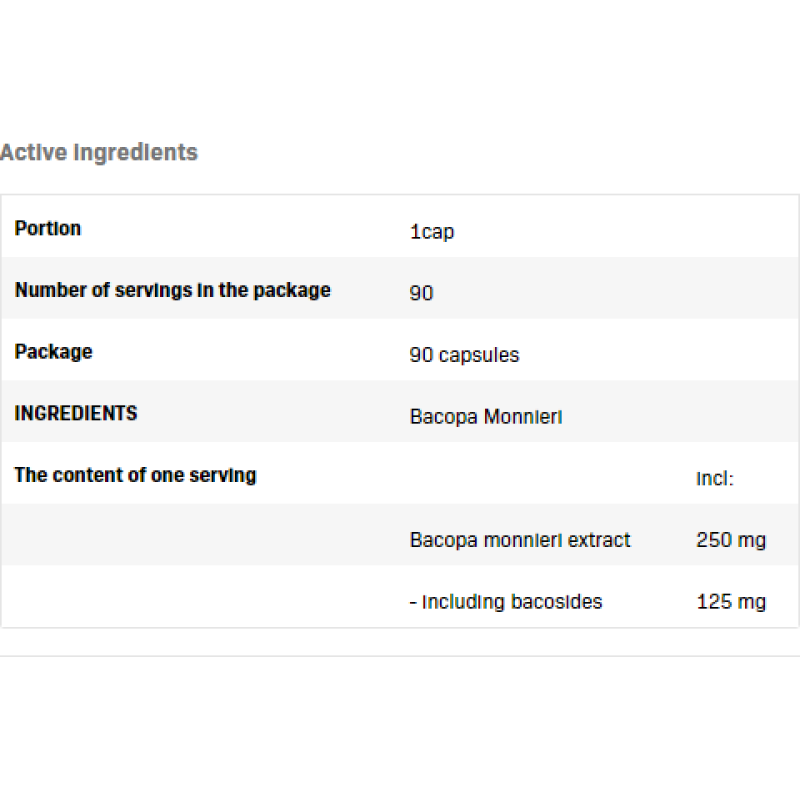Click the 125 mg amount
Image resolution: width=800 pixels, height=800 pixels.
730,601
